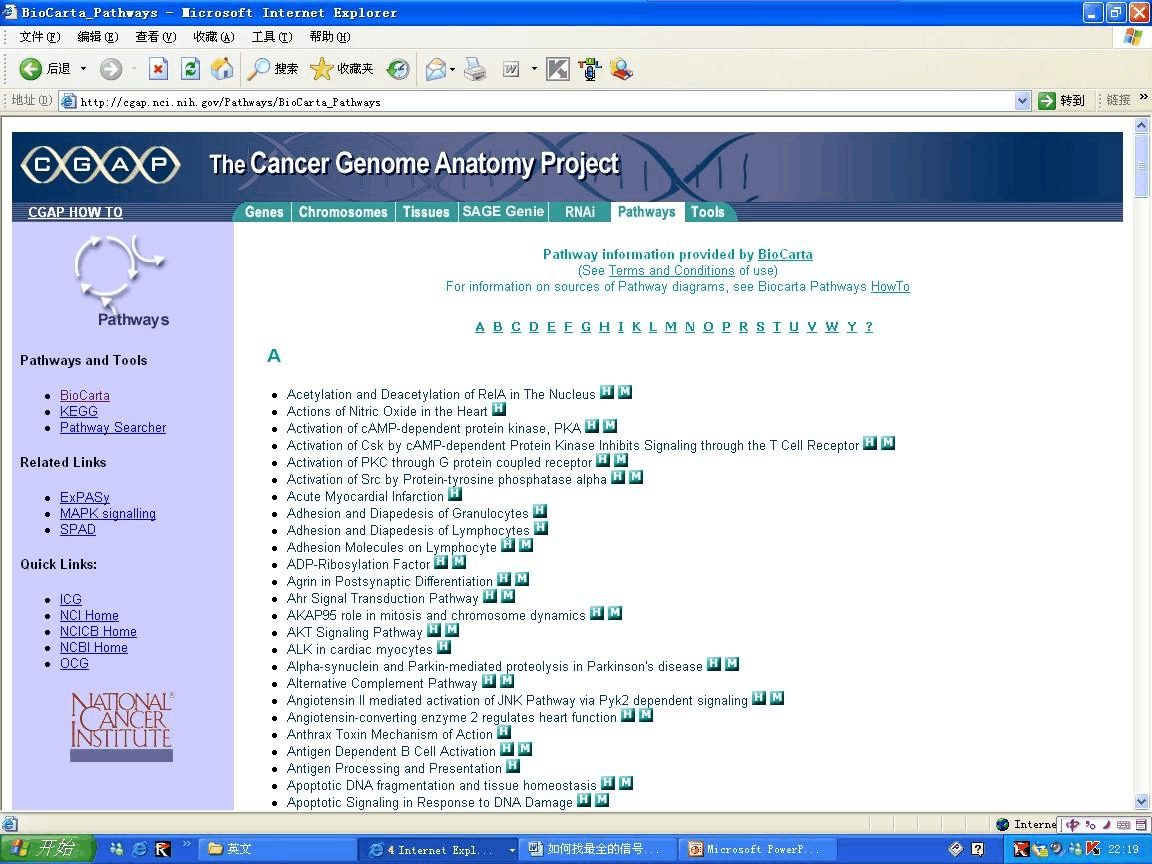Screen dimensions: 1152x864
Task: Jump to letter M in alphabet index
Action: point(671,327)
